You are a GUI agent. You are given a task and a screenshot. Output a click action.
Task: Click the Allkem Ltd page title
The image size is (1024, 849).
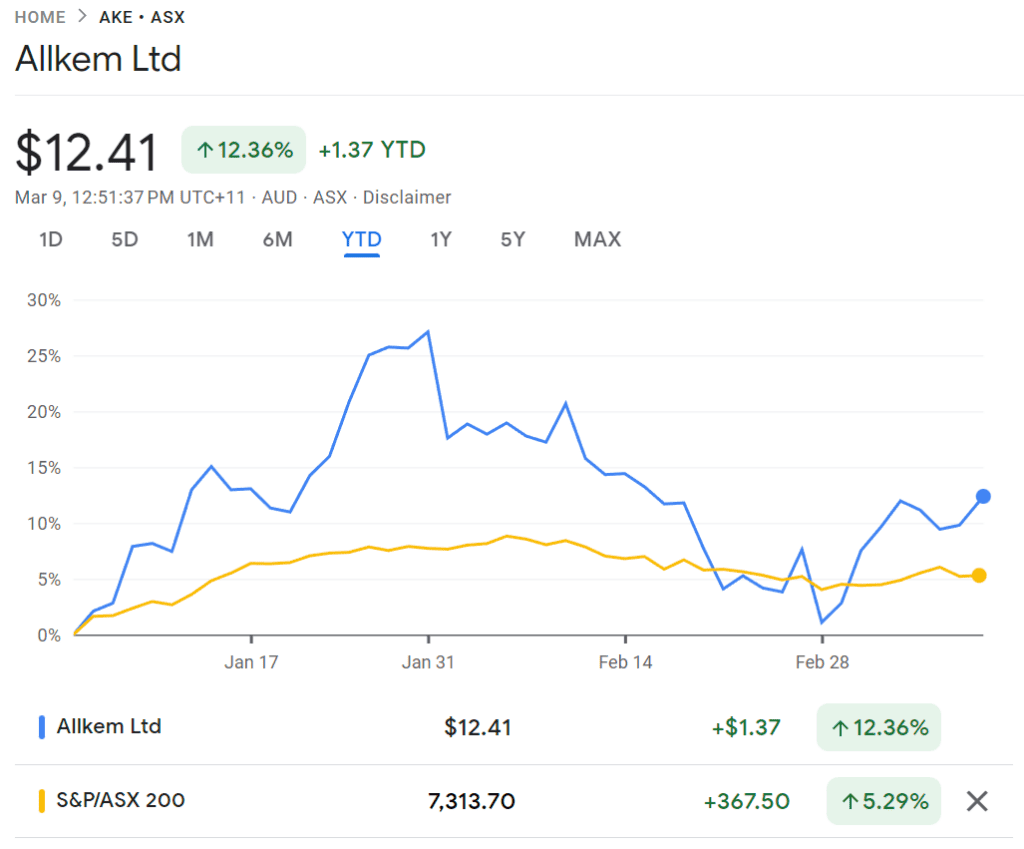pyautogui.click(x=98, y=59)
